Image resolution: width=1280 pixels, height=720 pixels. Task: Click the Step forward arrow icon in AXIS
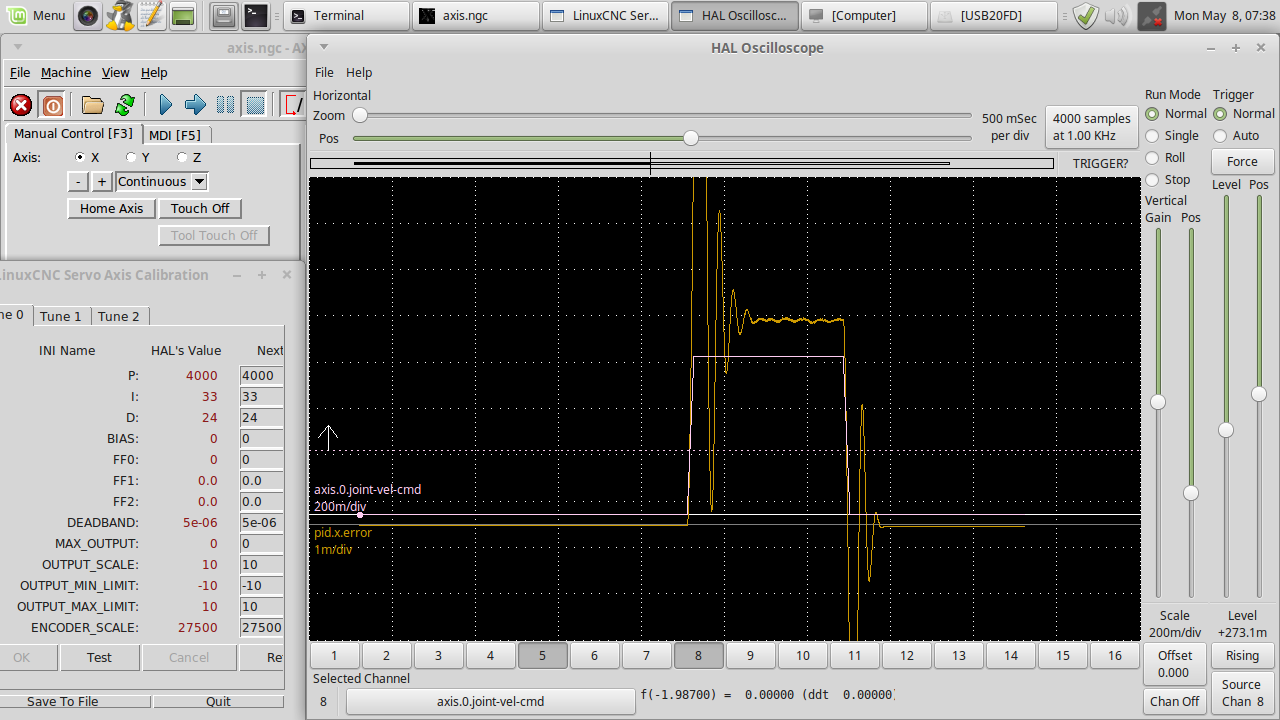195,105
